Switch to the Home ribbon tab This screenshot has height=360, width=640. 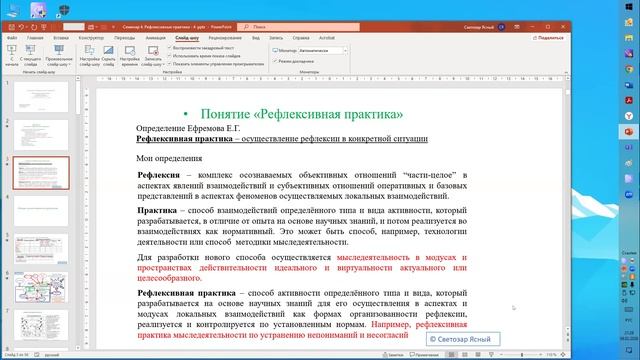click(35, 38)
